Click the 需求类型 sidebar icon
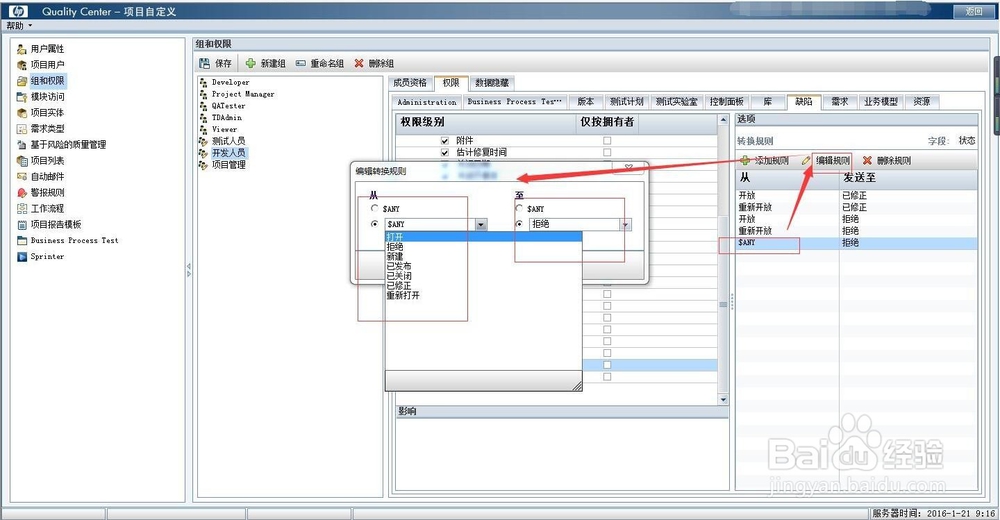Viewport: 1000px width, 520px height. tap(22, 128)
